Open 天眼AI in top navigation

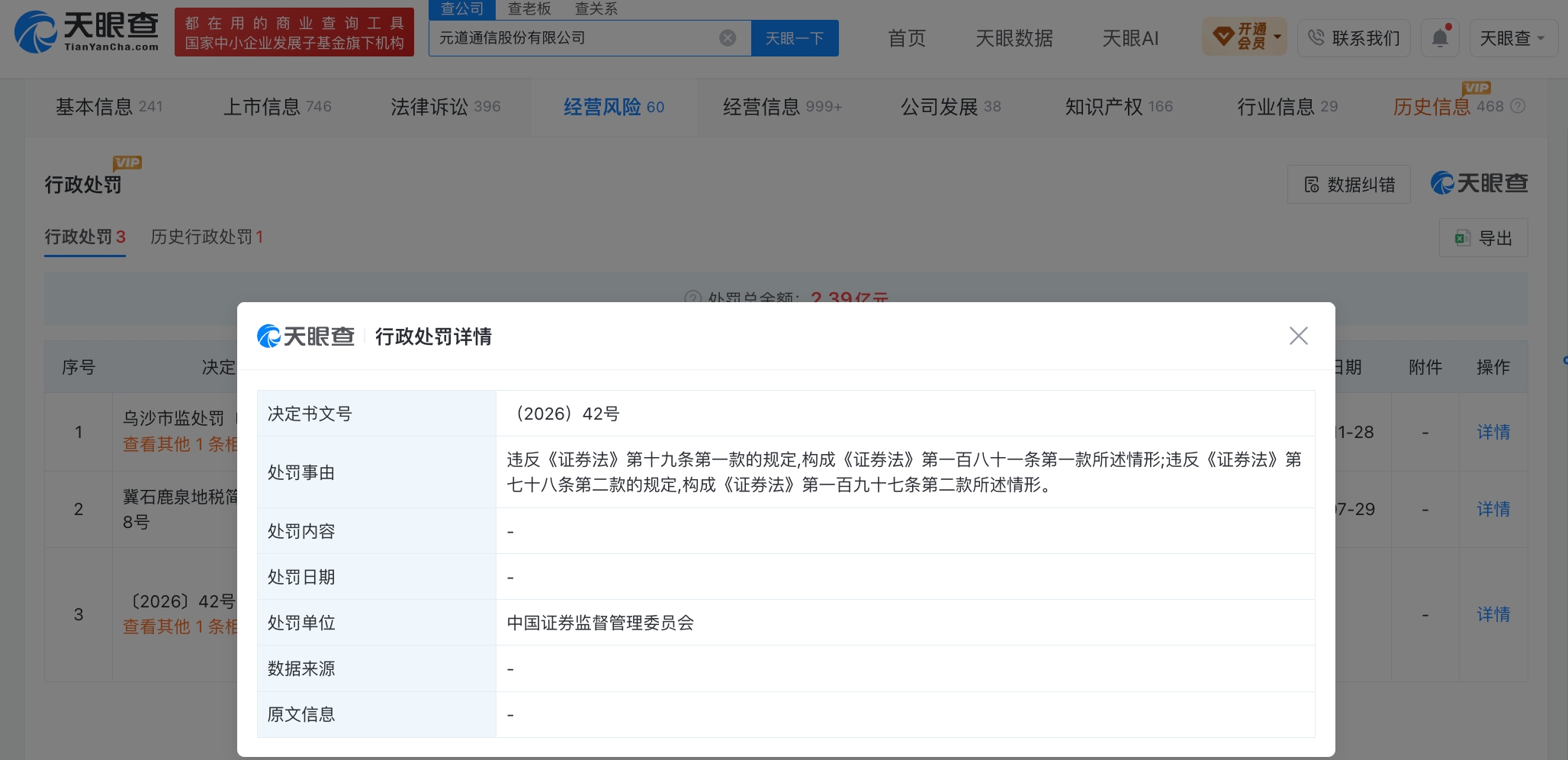(1130, 38)
